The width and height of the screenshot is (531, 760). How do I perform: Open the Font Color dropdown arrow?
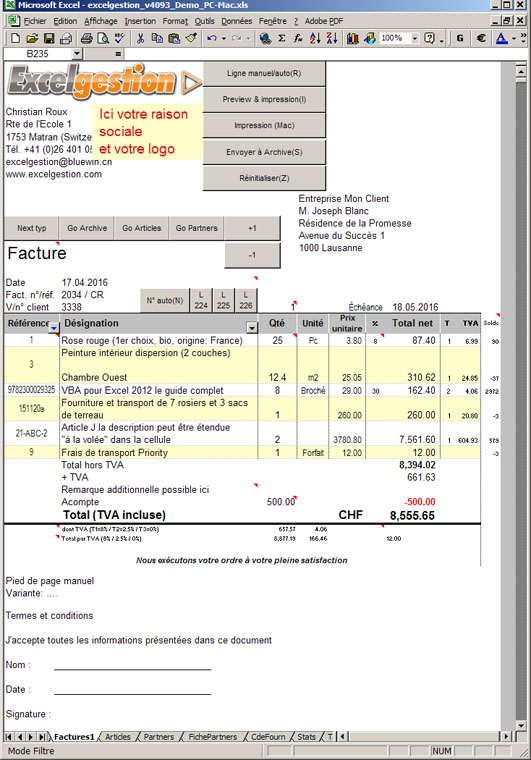click(x=514, y=38)
